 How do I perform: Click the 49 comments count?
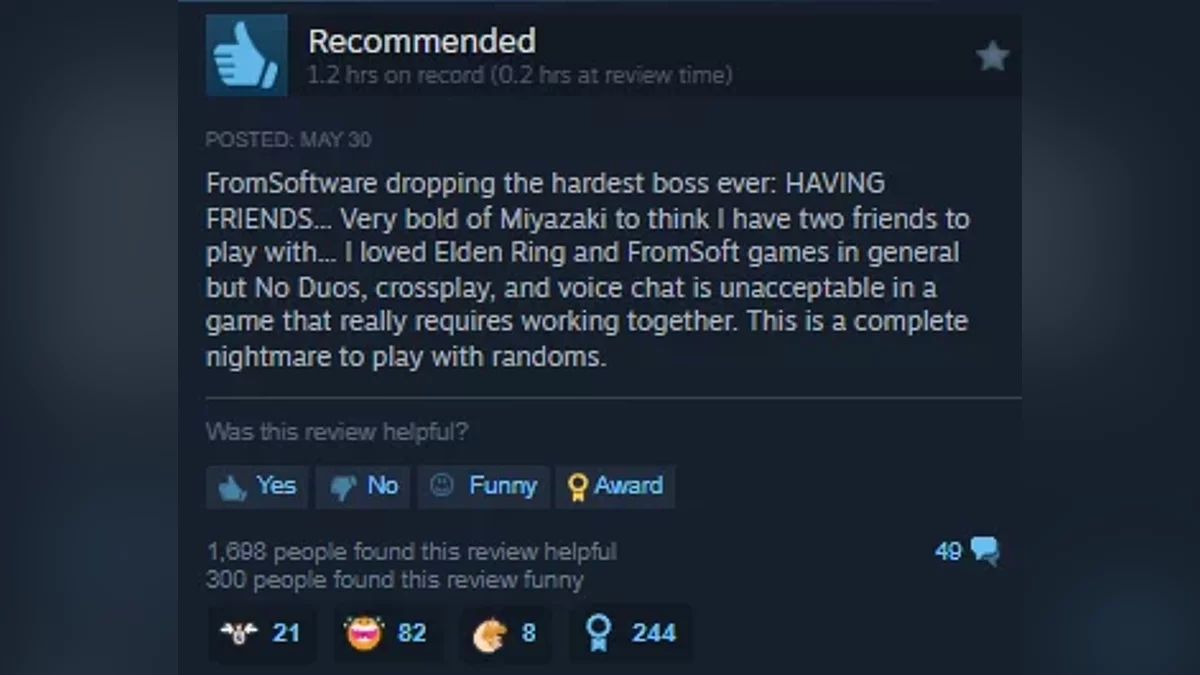point(949,551)
